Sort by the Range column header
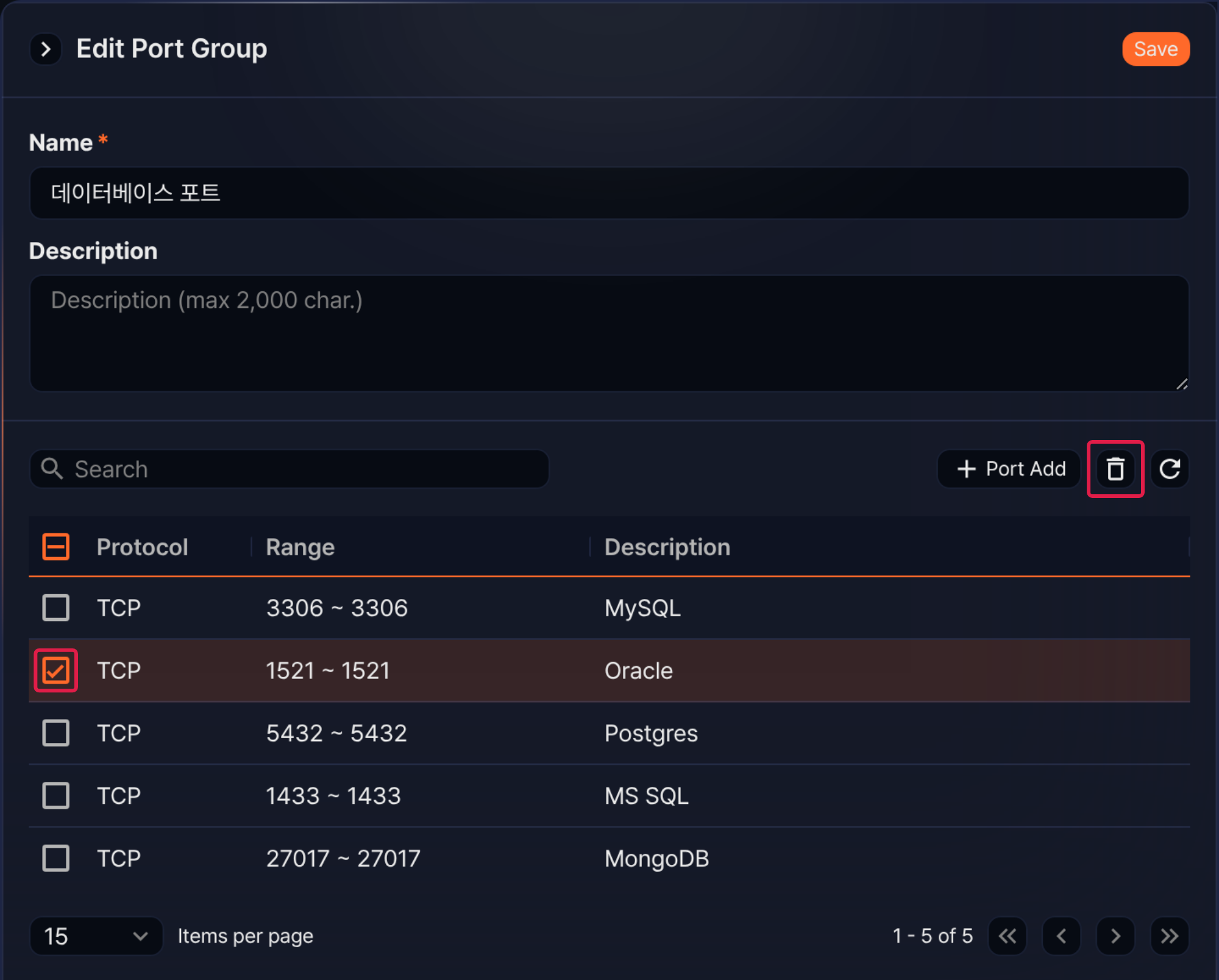 tap(300, 547)
